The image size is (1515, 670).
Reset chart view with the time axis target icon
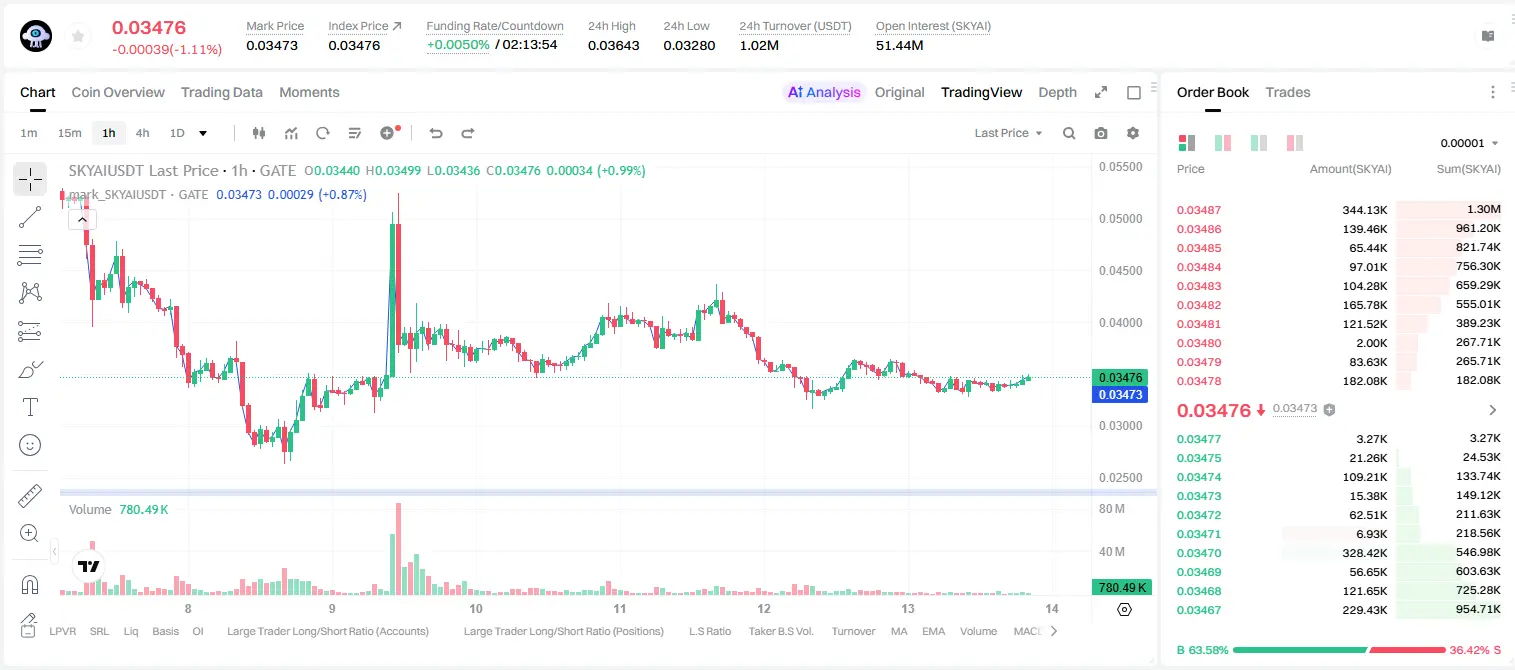[x=1124, y=609]
